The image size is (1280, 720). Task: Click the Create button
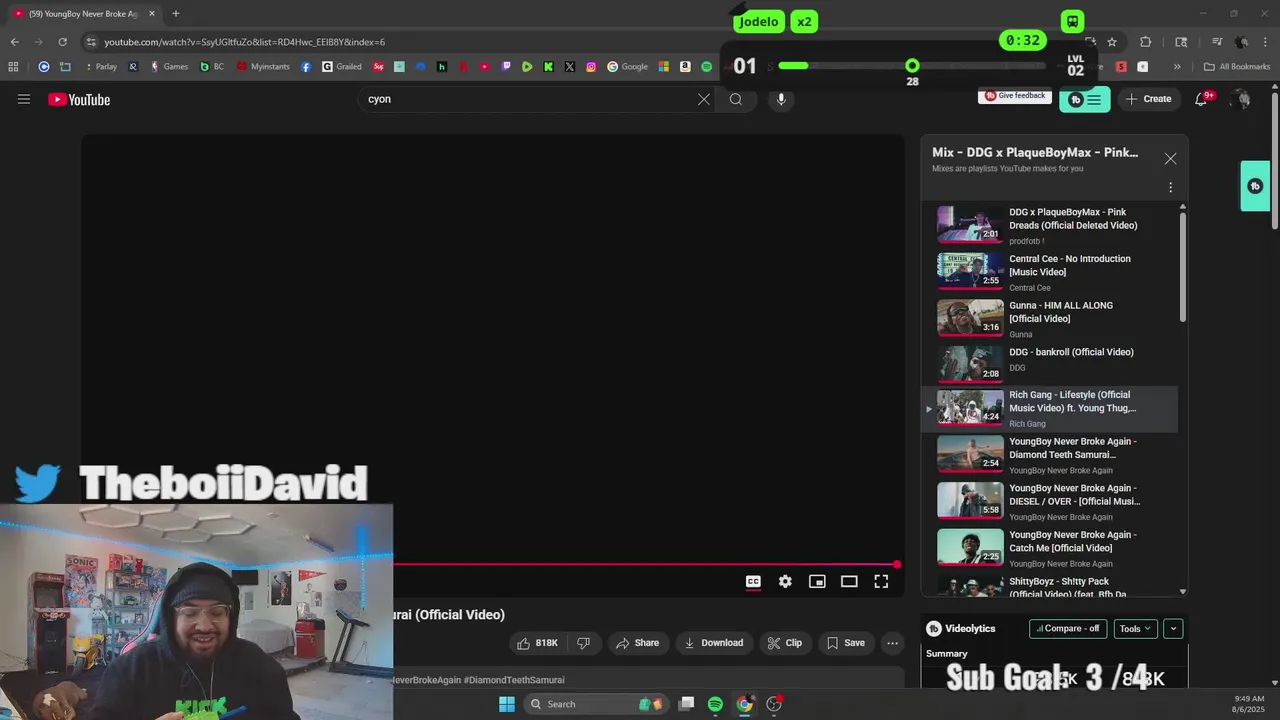[1148, 99]
